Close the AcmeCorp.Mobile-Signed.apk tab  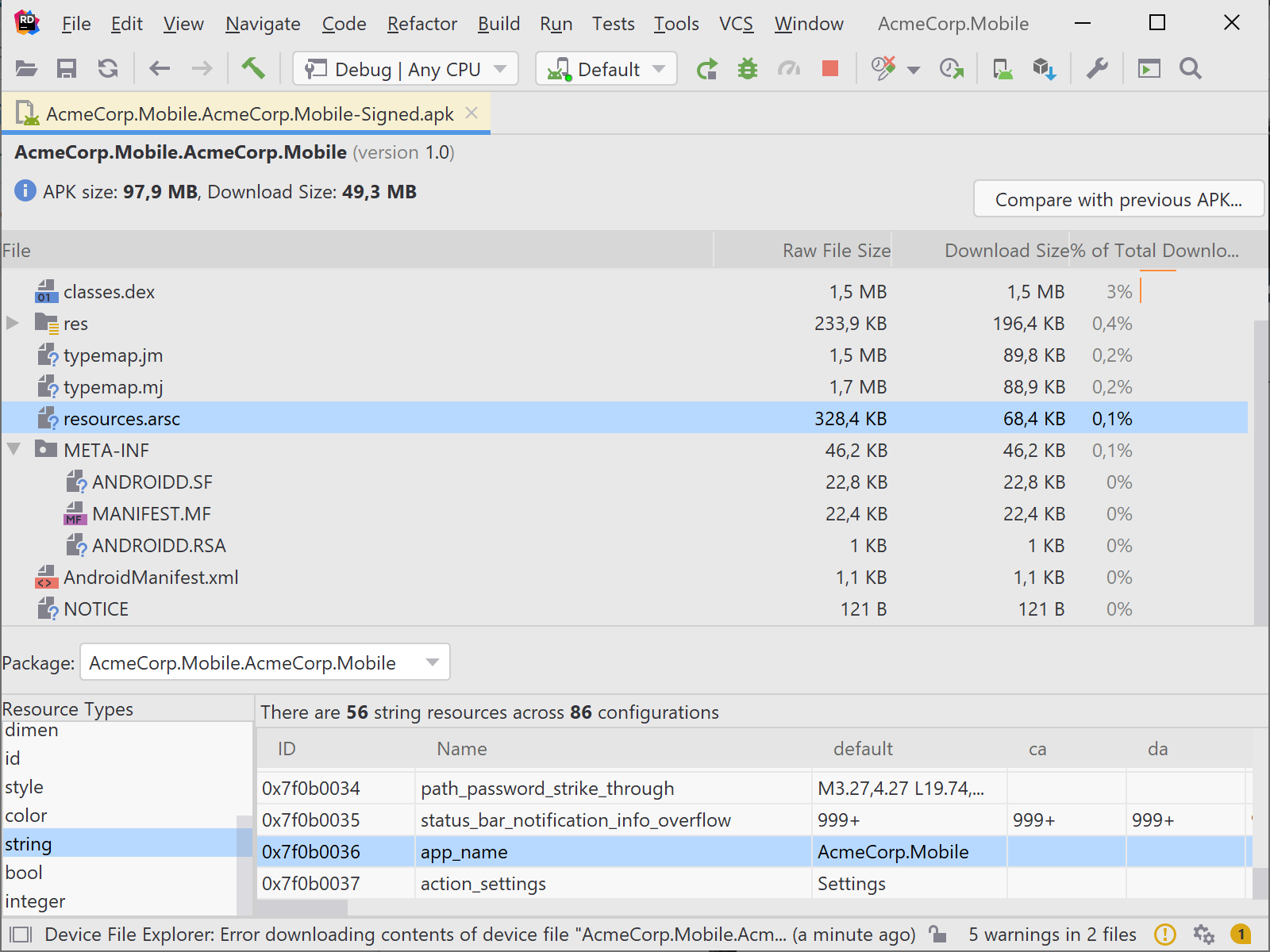471,113
